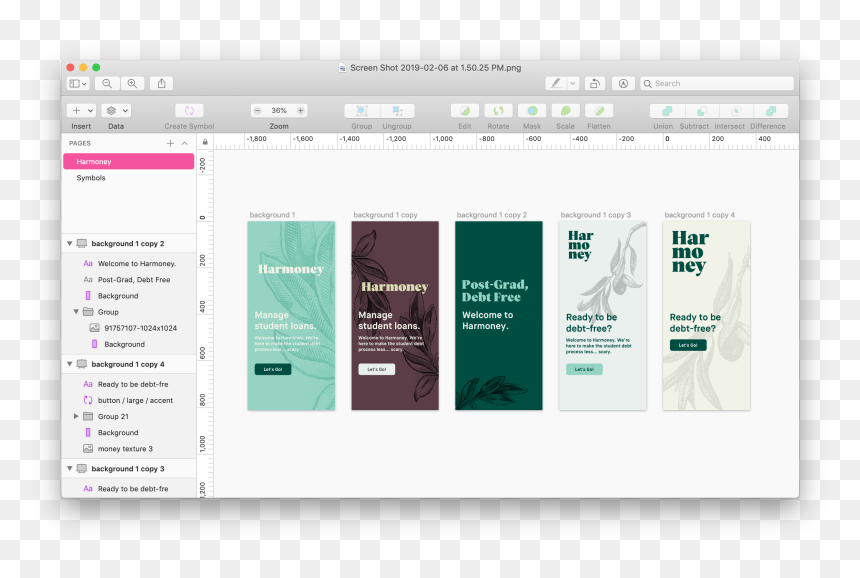Expand the 'Group 21' layer folder
The image size is (860, 578).
tap(76, 416)
